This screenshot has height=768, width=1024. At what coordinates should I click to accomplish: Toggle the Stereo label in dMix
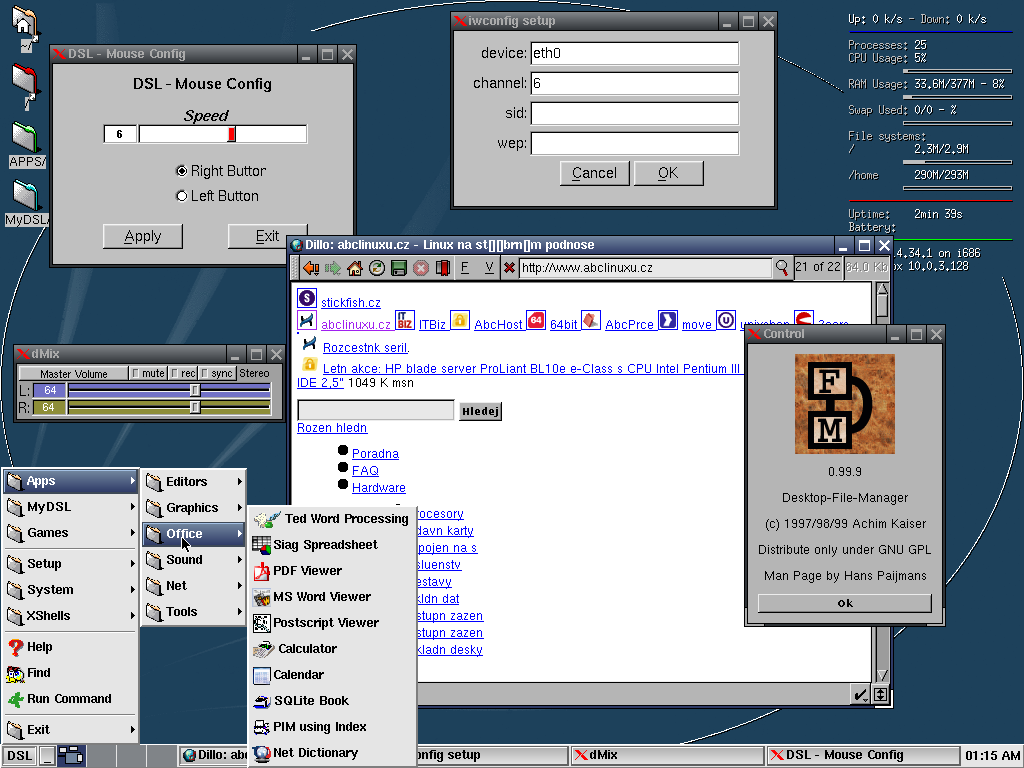click(254, 373)
